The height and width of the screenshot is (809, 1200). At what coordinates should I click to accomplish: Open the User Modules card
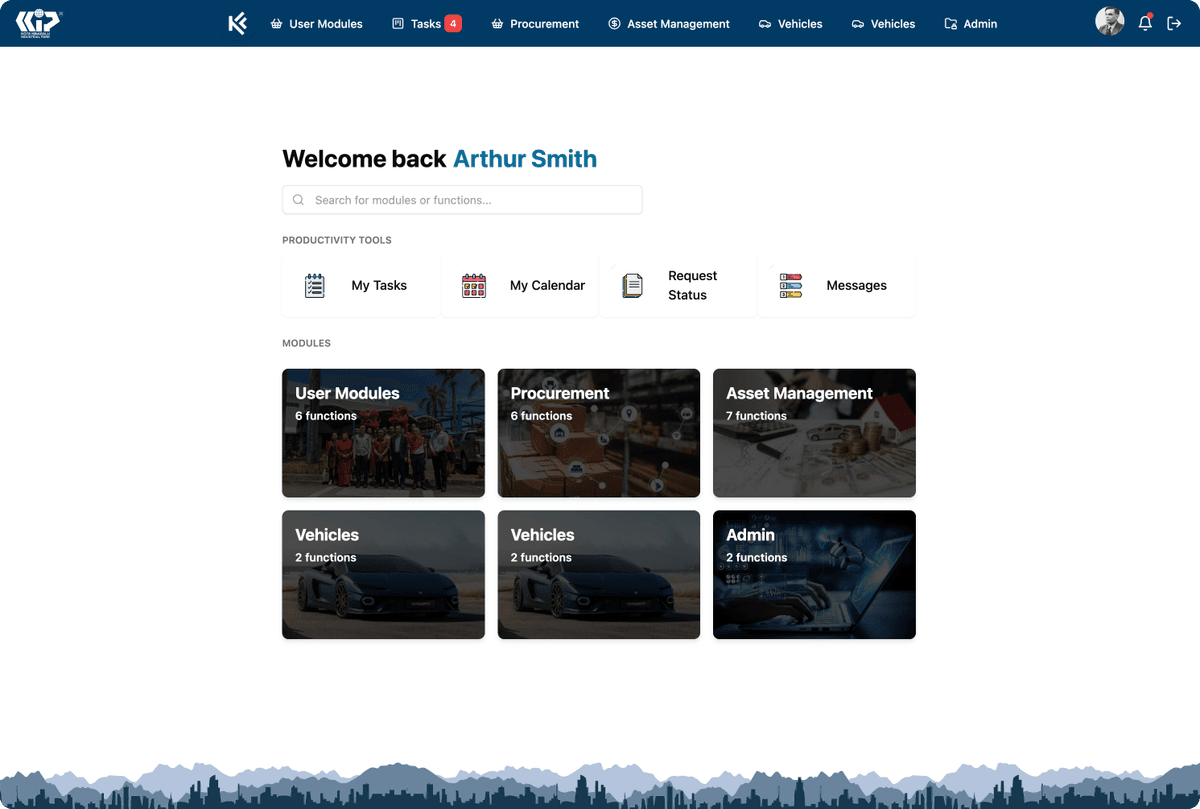click(383, 433)
